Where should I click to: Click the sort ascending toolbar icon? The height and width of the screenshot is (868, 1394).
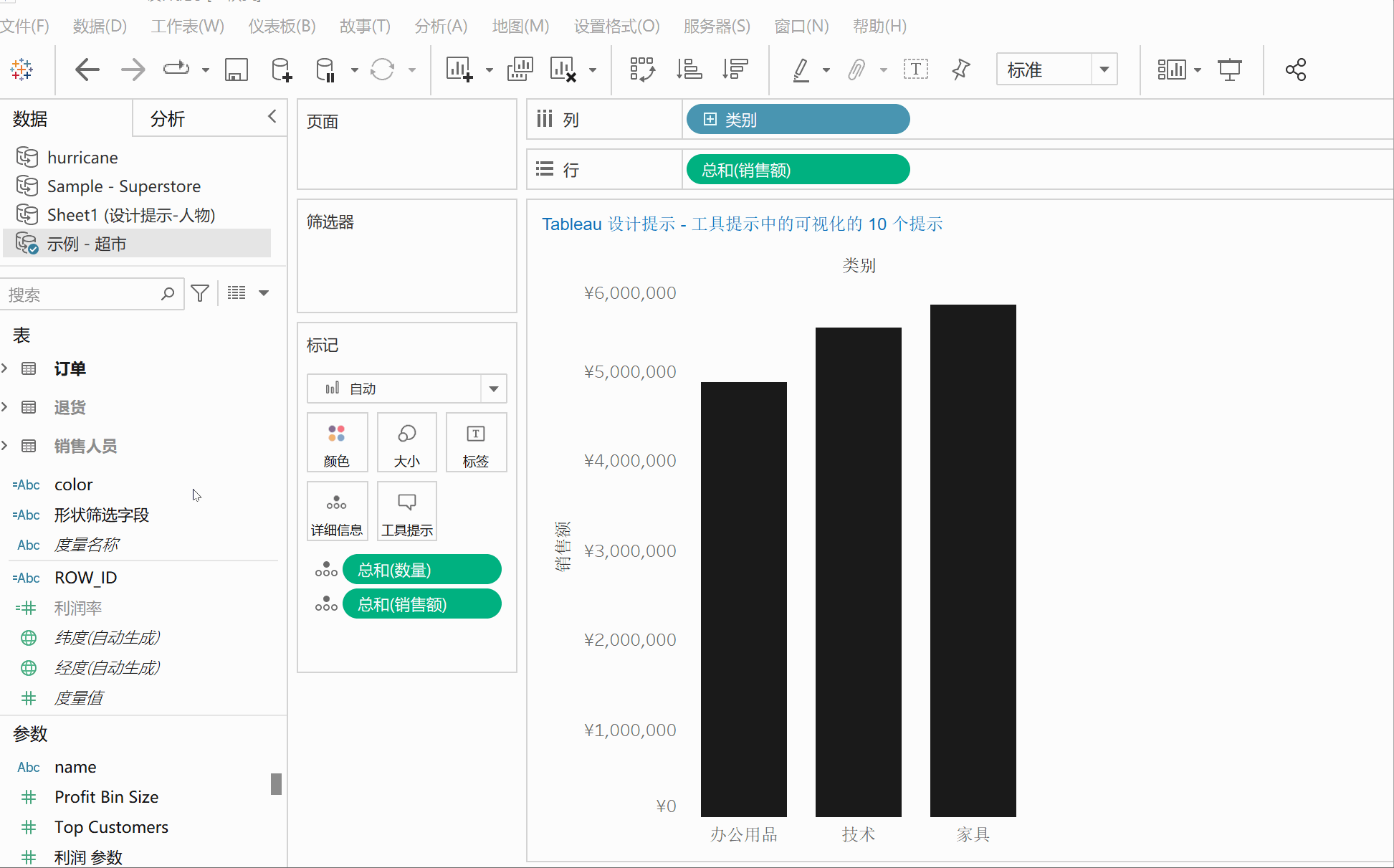[x=689, y=70]
